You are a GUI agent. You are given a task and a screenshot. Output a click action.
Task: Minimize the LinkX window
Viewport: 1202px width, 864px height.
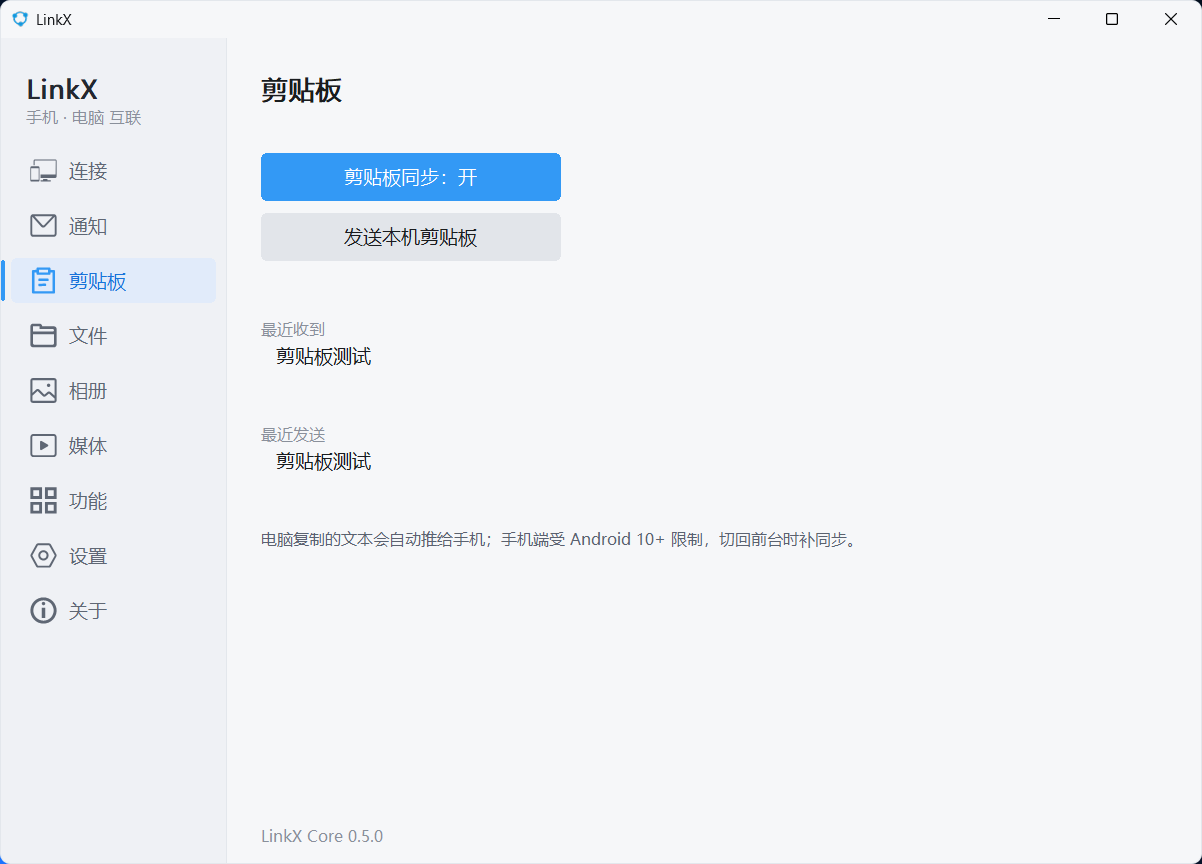pyautogui.click(x=1052, y=19)
